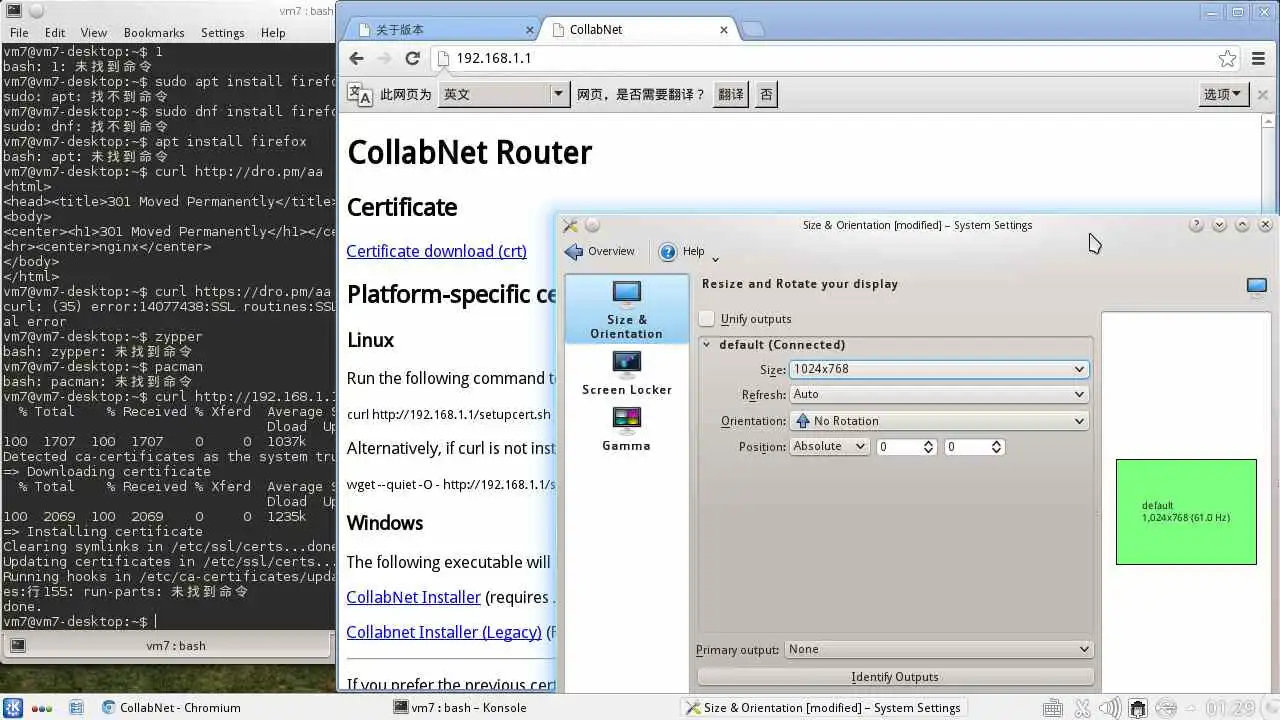Click the monitor icon near display heading

tap(1257, 286)
